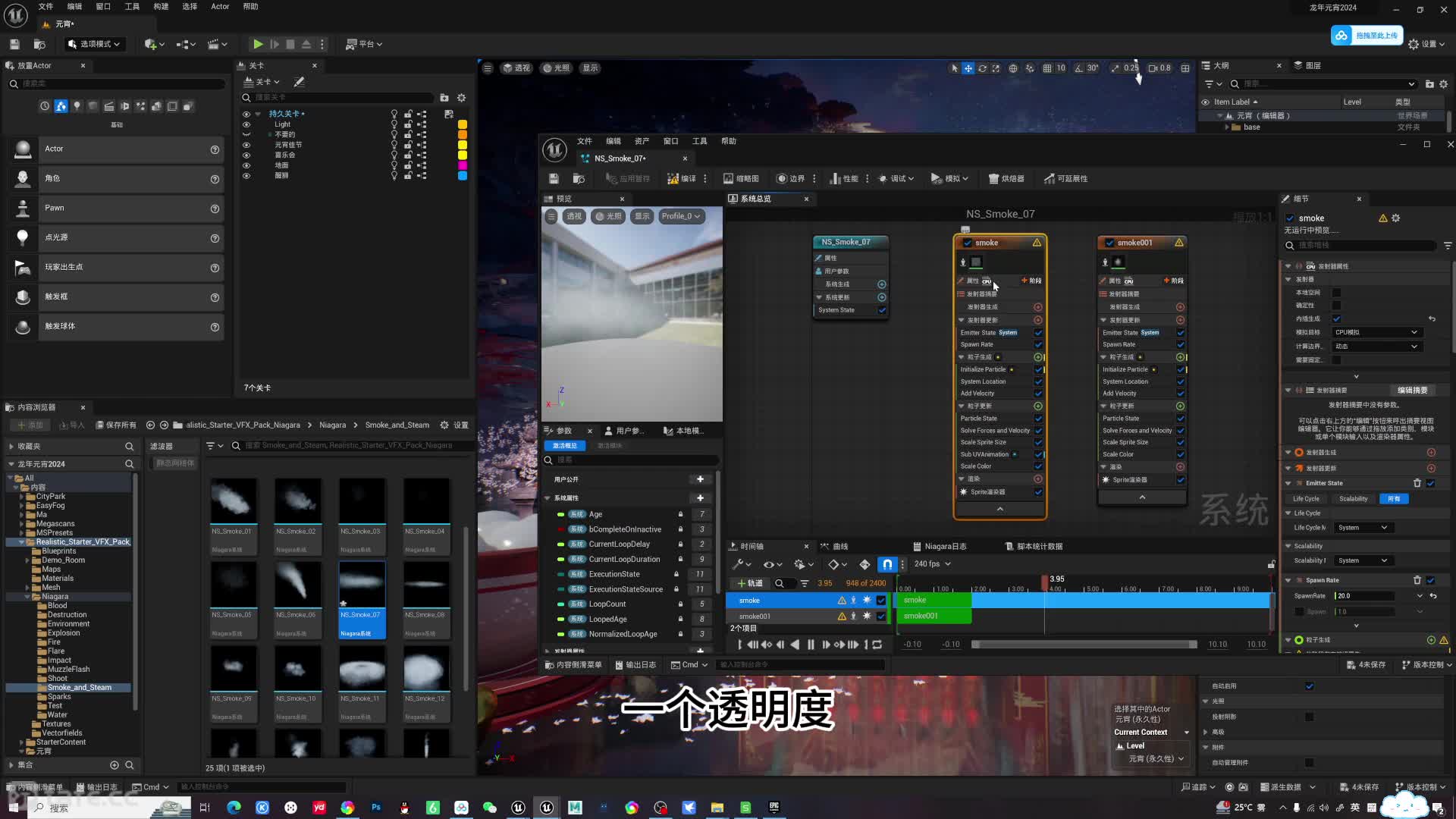
Task: Click the 激活概览 button in the Parameters panel
Action: pos(564,446)
